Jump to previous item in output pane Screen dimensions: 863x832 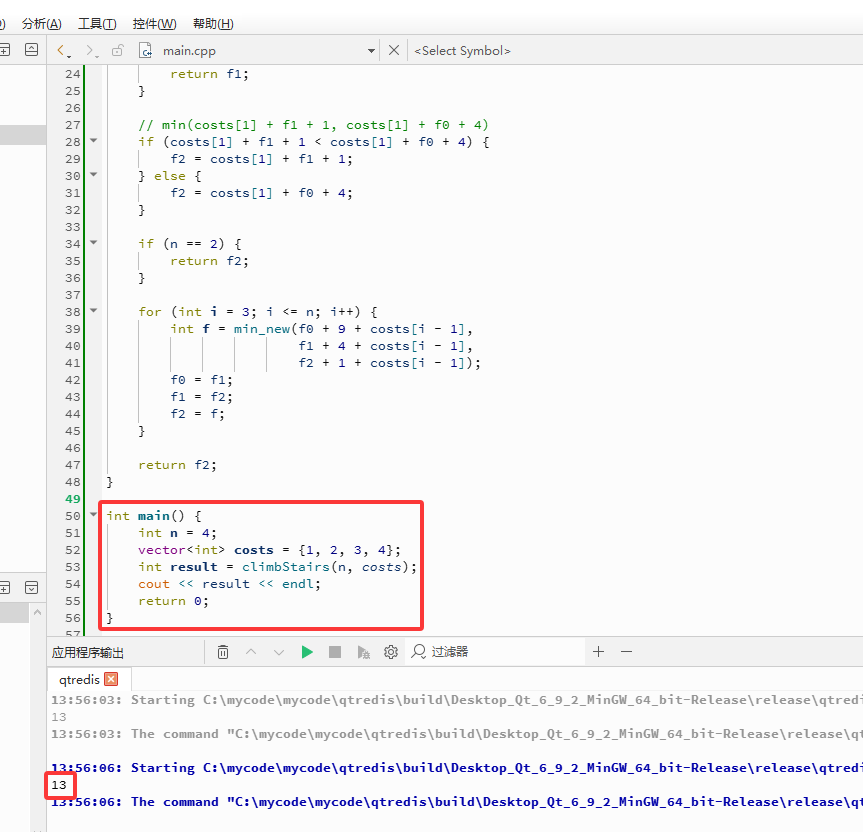[251, 652]
